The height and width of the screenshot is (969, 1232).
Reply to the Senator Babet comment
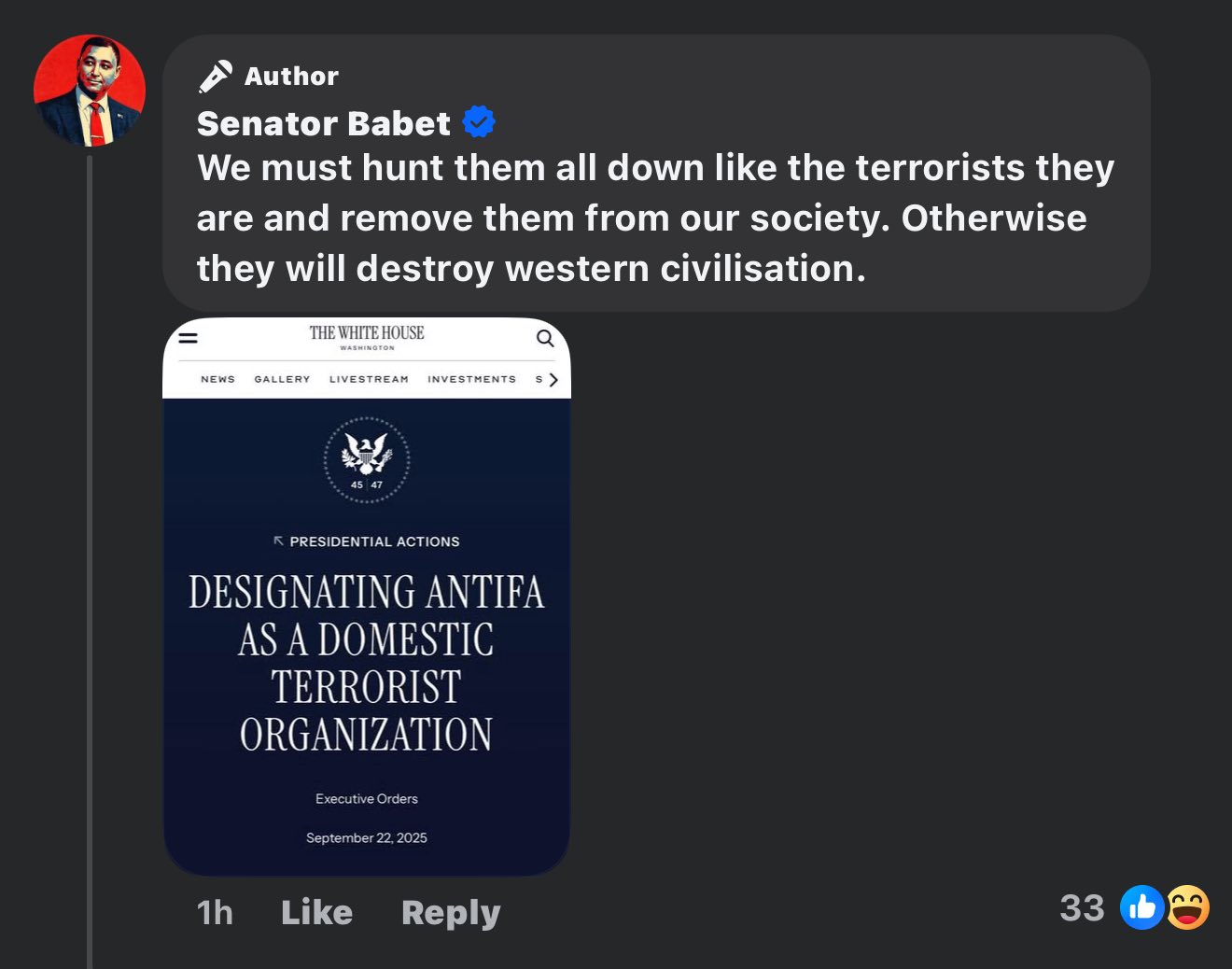point(451,912)
